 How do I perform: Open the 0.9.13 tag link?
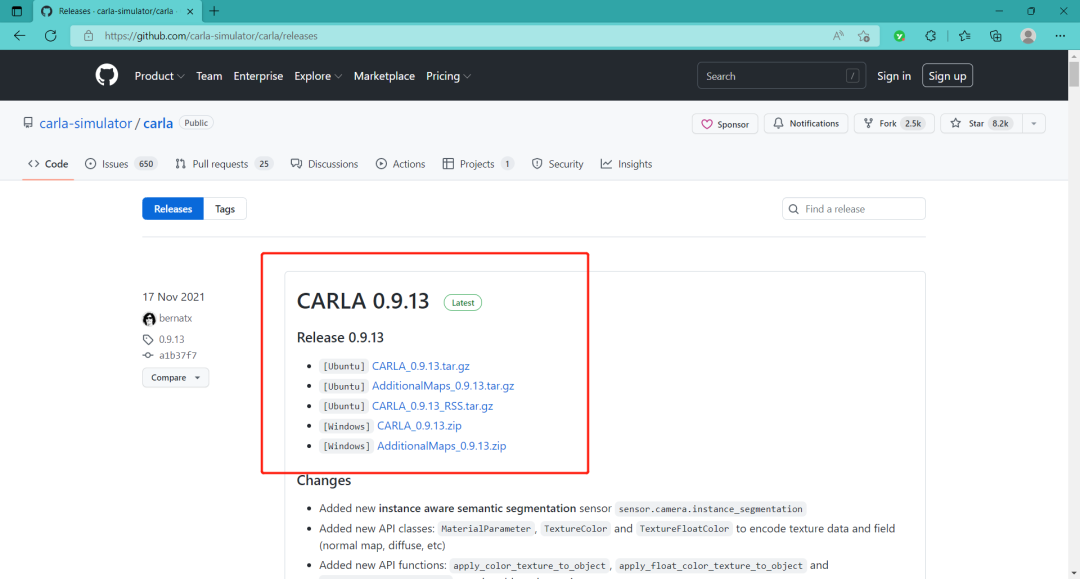coord(172,339)
